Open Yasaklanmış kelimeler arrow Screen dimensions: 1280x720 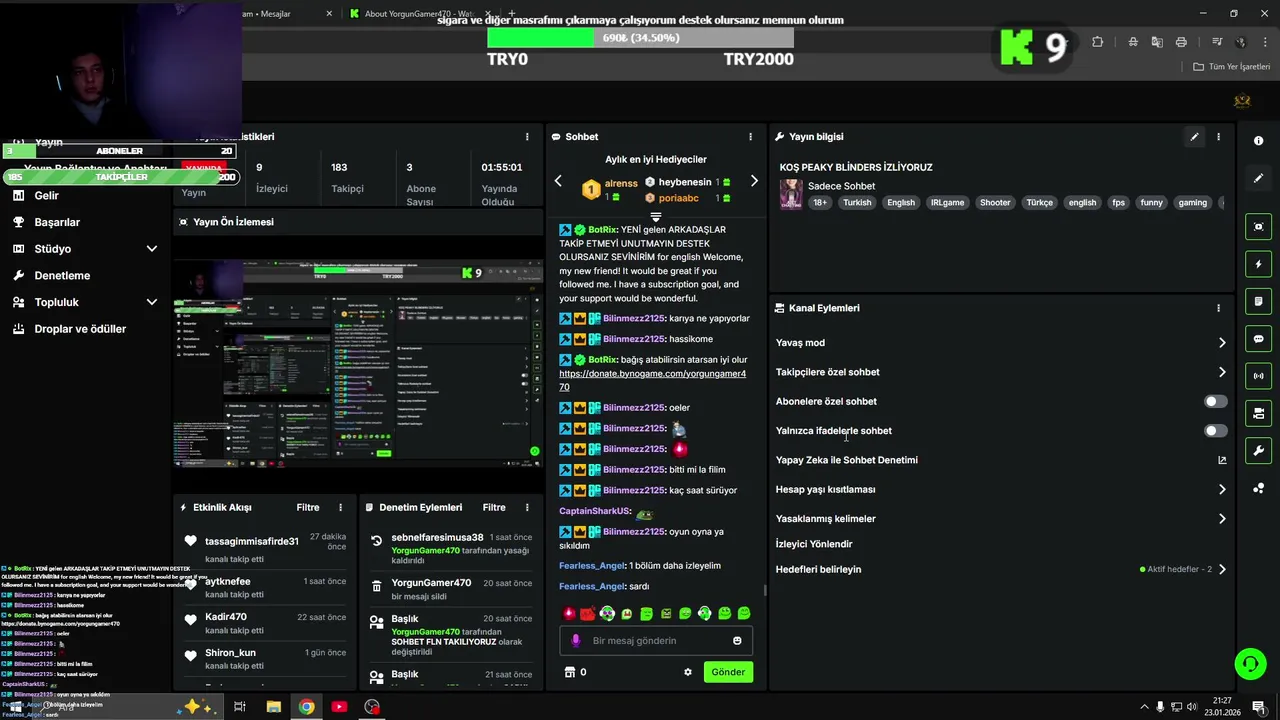(1222, 519)
